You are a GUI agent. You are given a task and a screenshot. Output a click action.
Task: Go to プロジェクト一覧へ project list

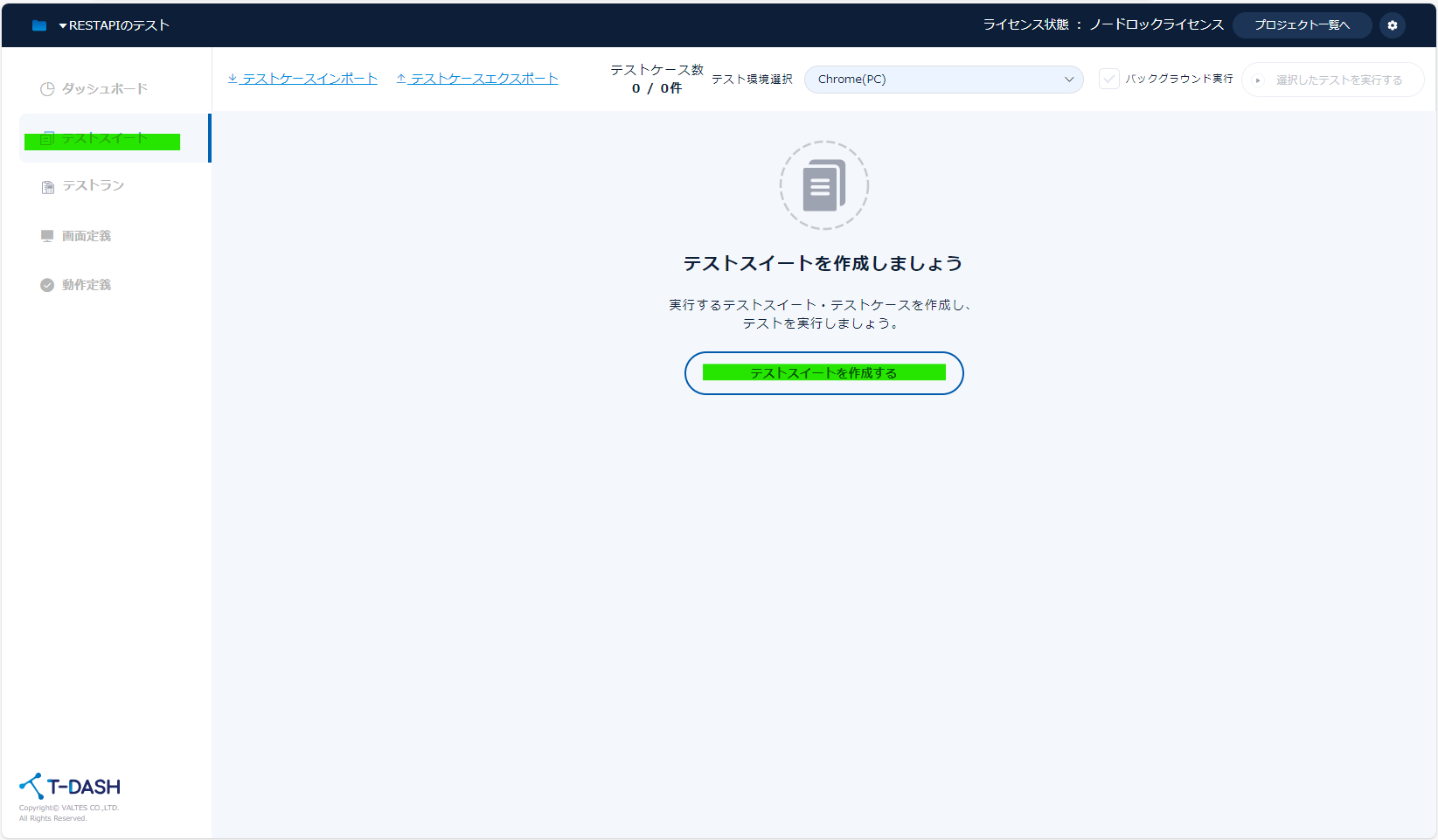[x=1302, y=24]
